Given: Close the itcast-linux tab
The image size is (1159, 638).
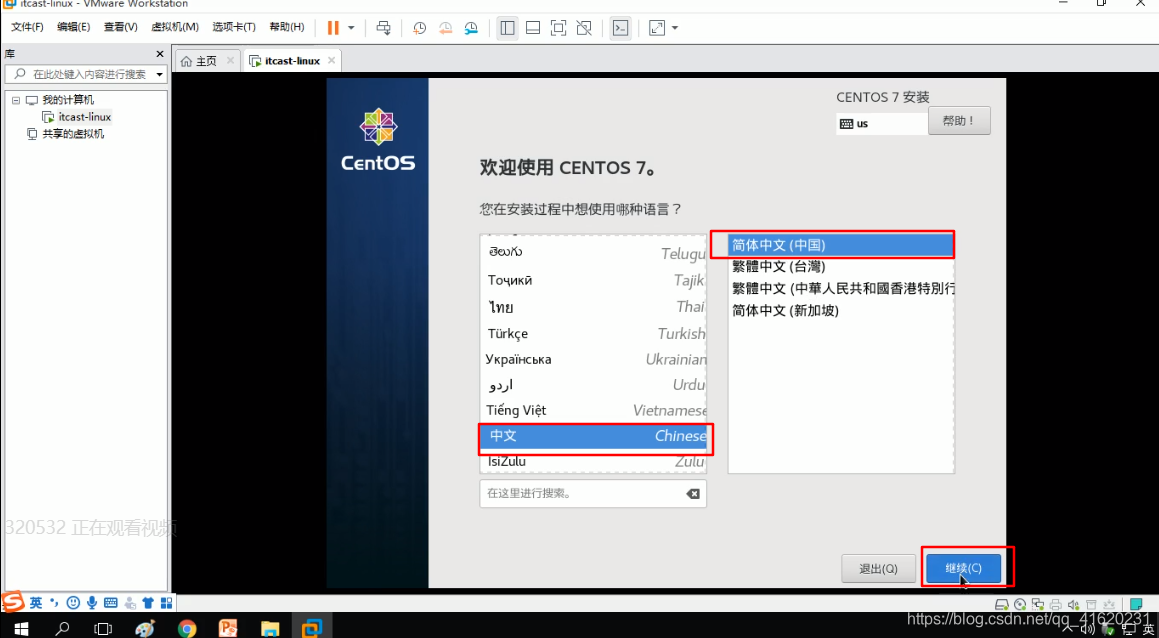Looking at the screenshot, I should pyautogui.click(x=331, y=61).
